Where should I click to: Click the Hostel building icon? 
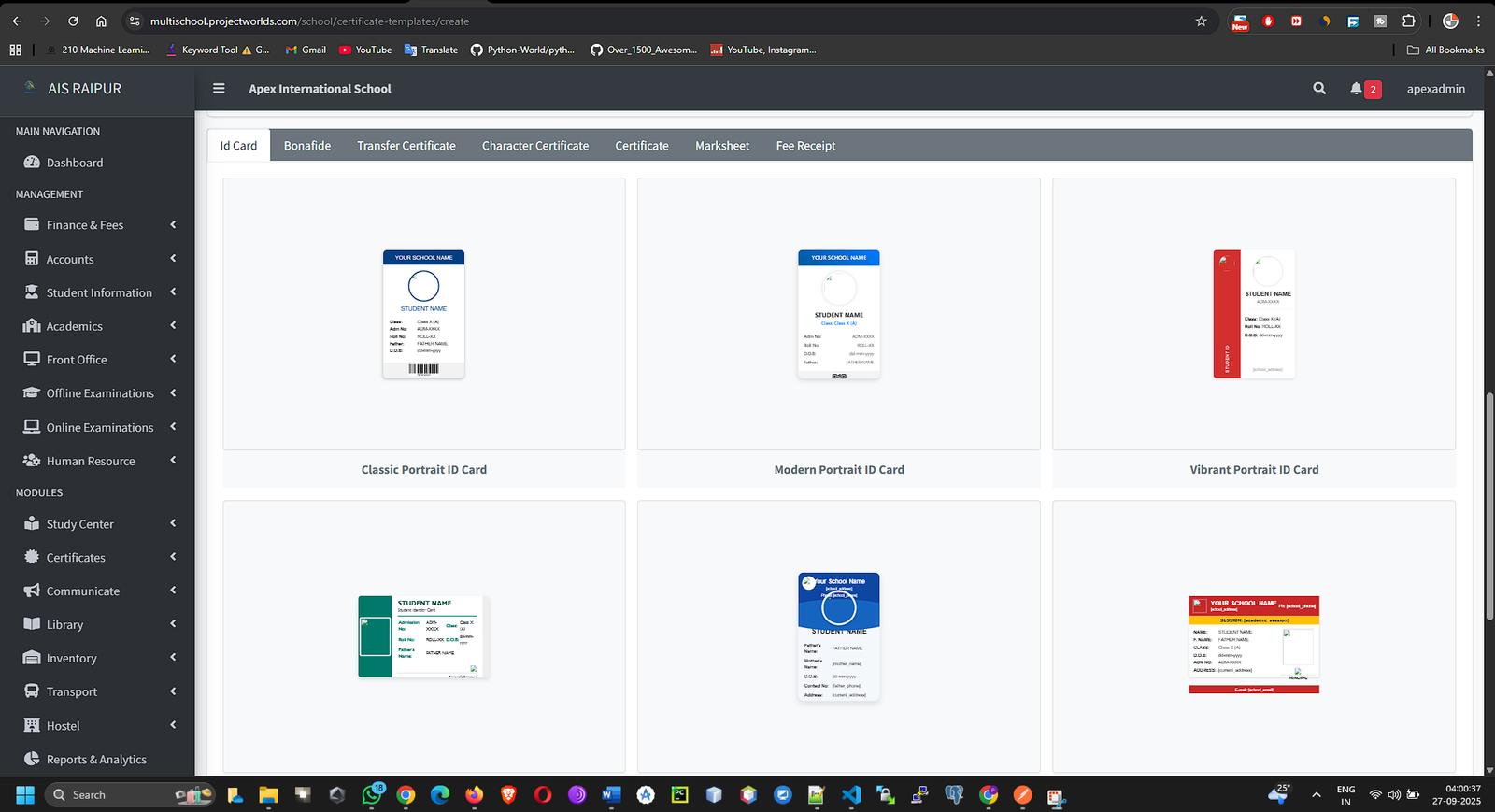[32, 725]
